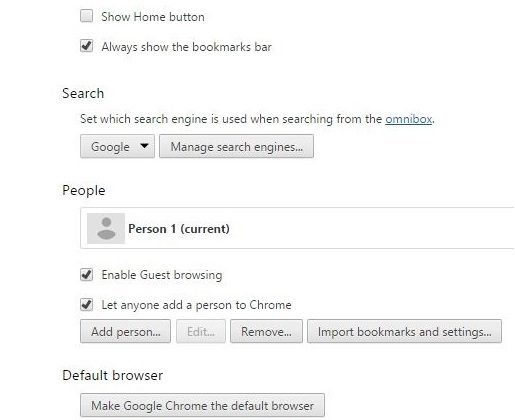Open Import bookmarks and settings

(x=404, y=331)
